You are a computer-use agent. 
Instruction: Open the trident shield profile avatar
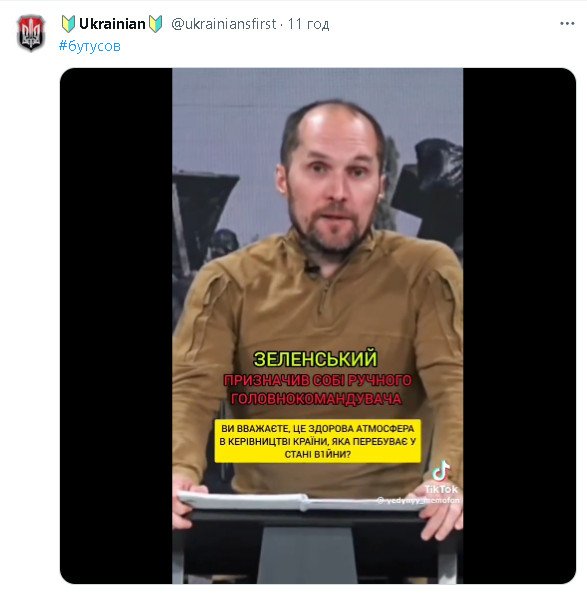pyautogui.click(x=31, y=33)
